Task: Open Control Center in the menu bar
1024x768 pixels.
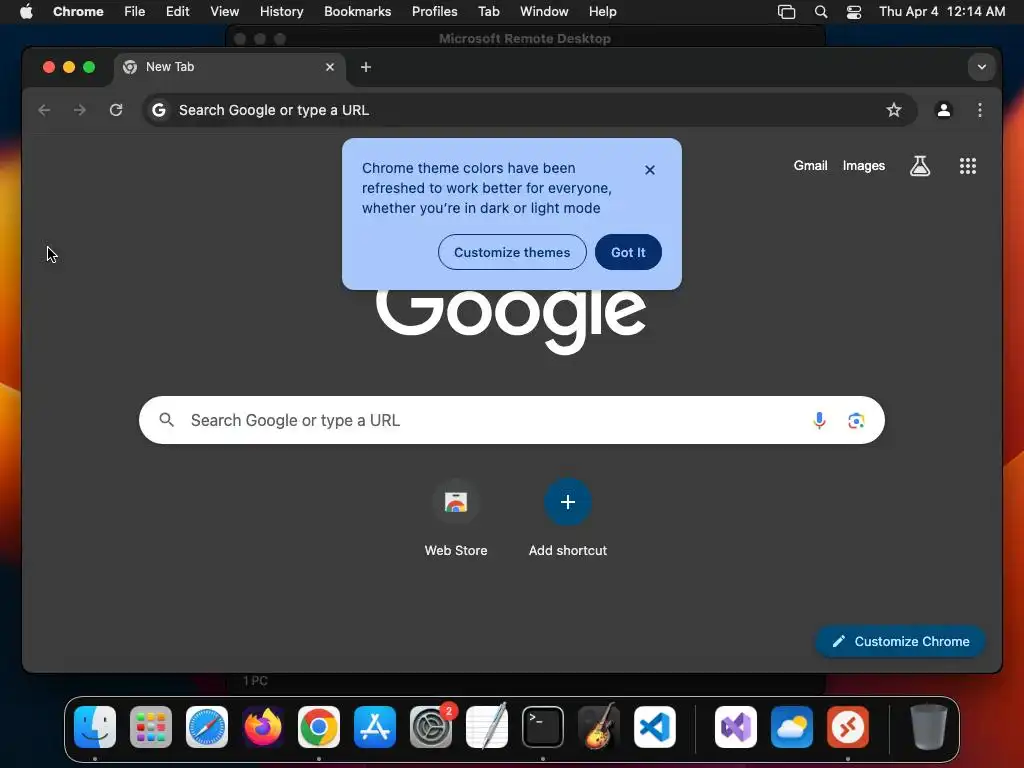Action: click(x=854, y=12)
